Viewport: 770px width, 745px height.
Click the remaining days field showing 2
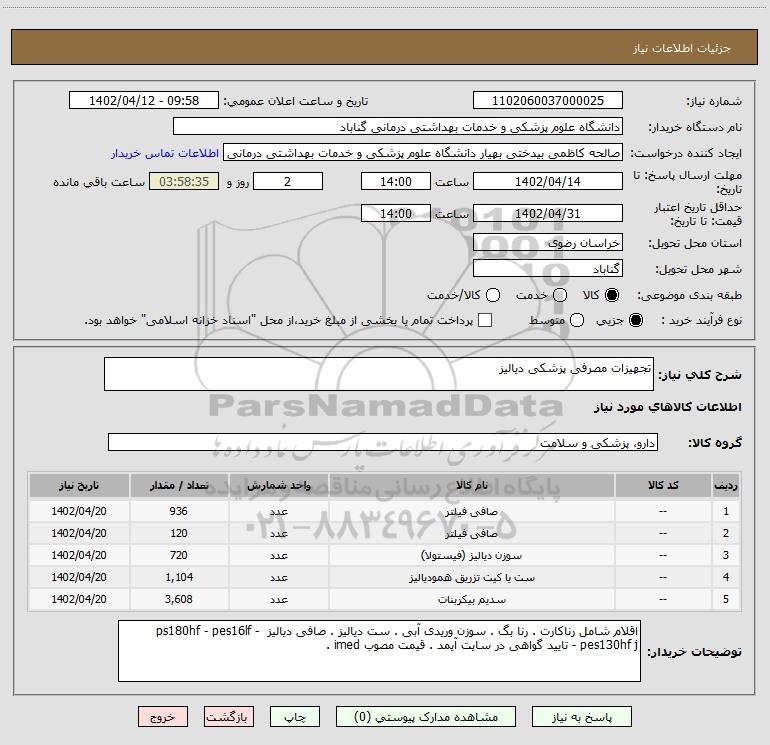click(288, 181)
